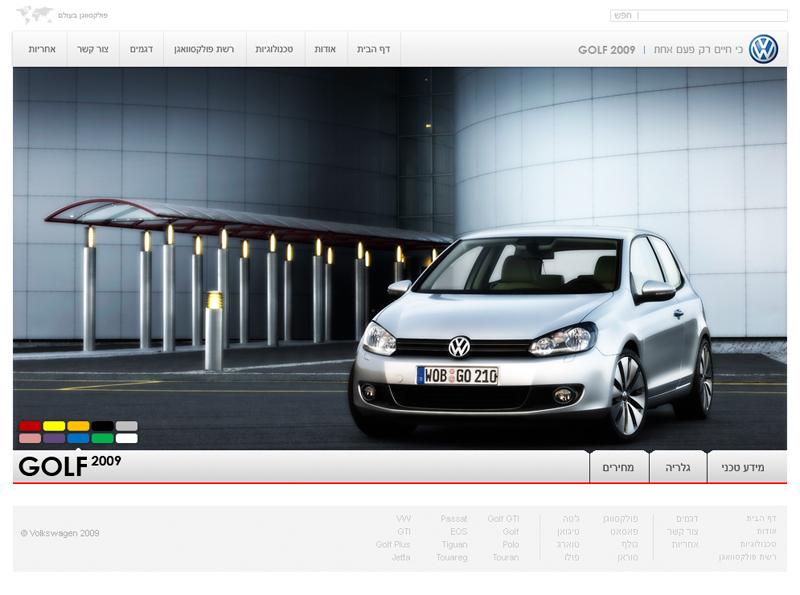Click the GOLF 2009 title in the header
800x595 pixels.
pos(607,50)
